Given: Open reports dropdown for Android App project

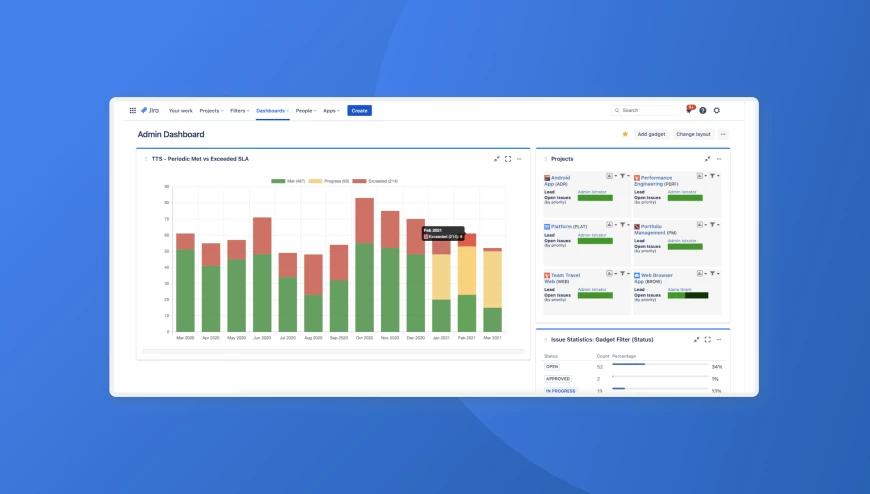Looking at the screenshot, I should pyautogui.click(x=611, y=176).
